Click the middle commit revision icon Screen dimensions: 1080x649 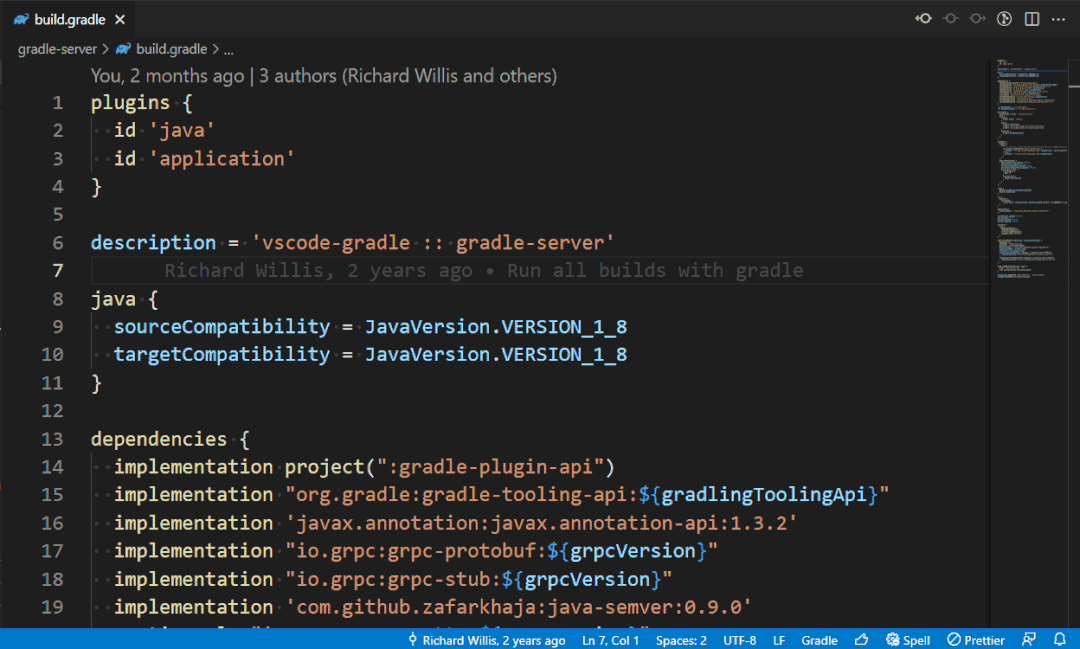point(951,19)
